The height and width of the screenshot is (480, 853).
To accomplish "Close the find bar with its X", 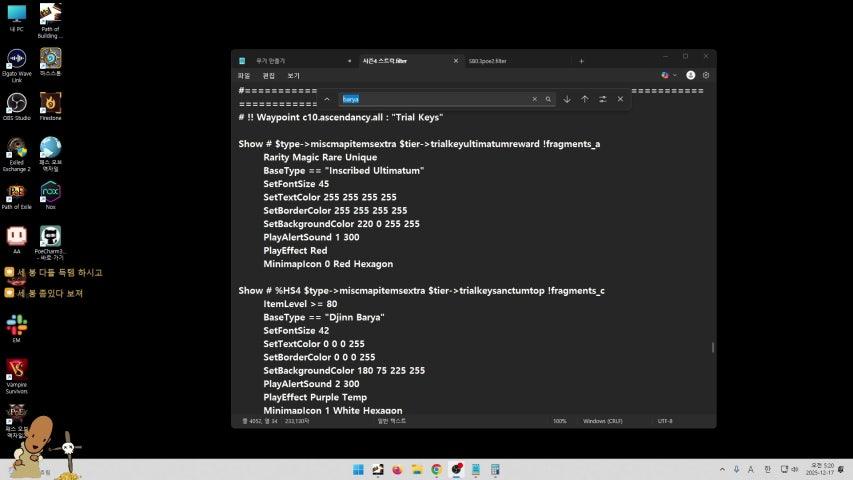I will click(620, 99).
